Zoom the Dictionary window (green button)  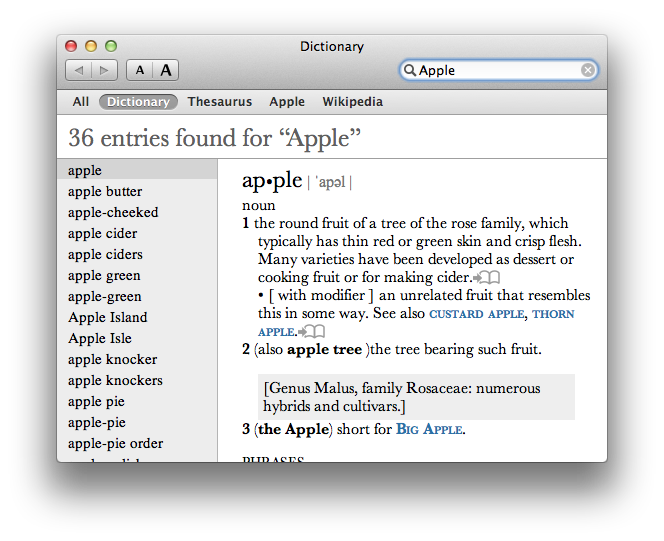point(111,46)
